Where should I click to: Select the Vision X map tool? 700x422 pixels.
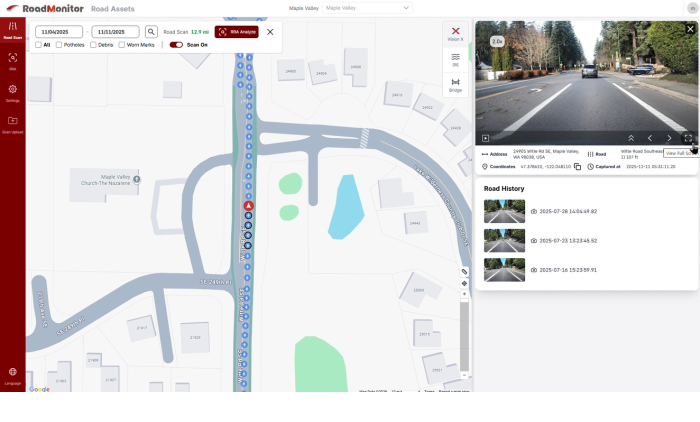tap(455, 34)
